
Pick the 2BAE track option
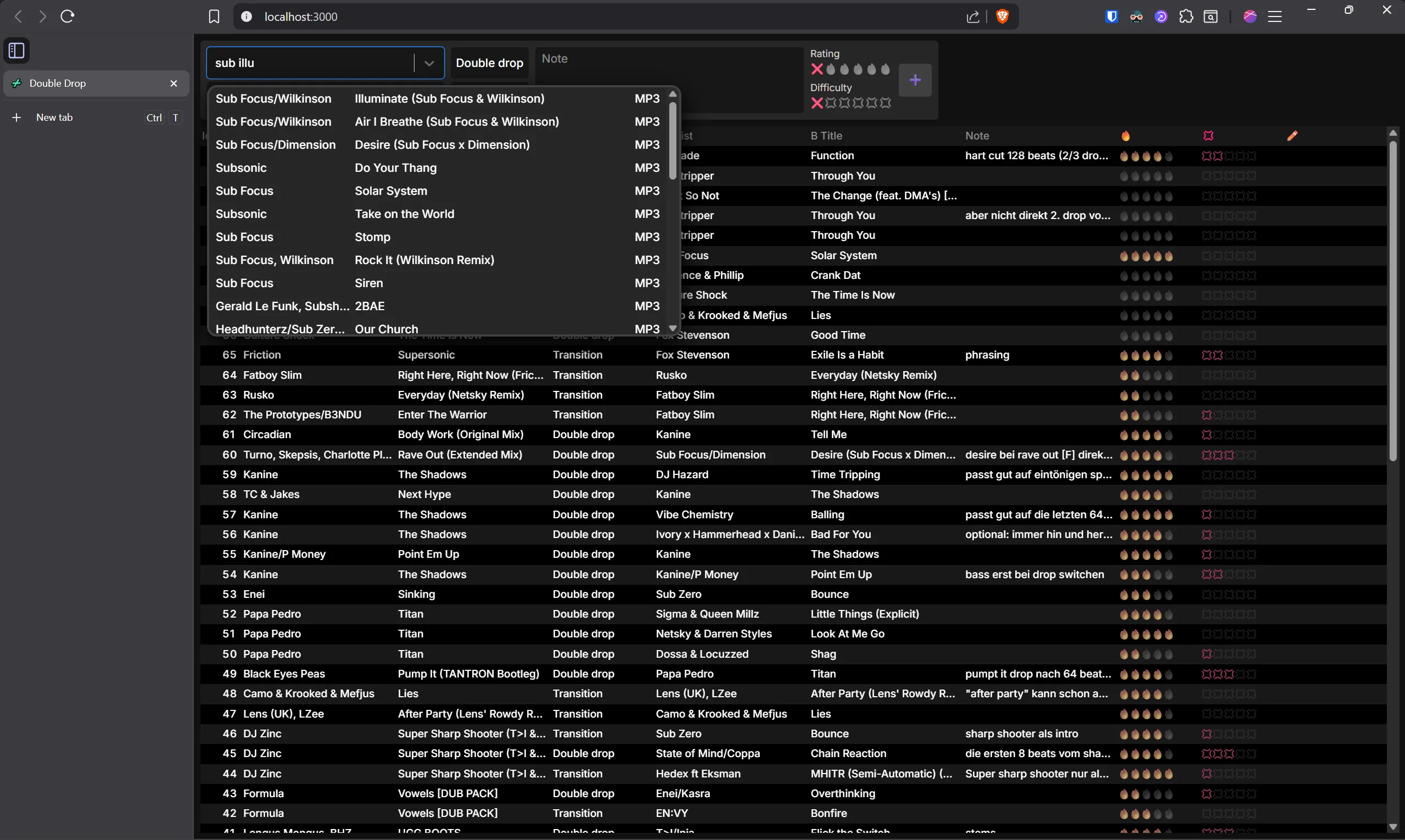pos(438,306)
